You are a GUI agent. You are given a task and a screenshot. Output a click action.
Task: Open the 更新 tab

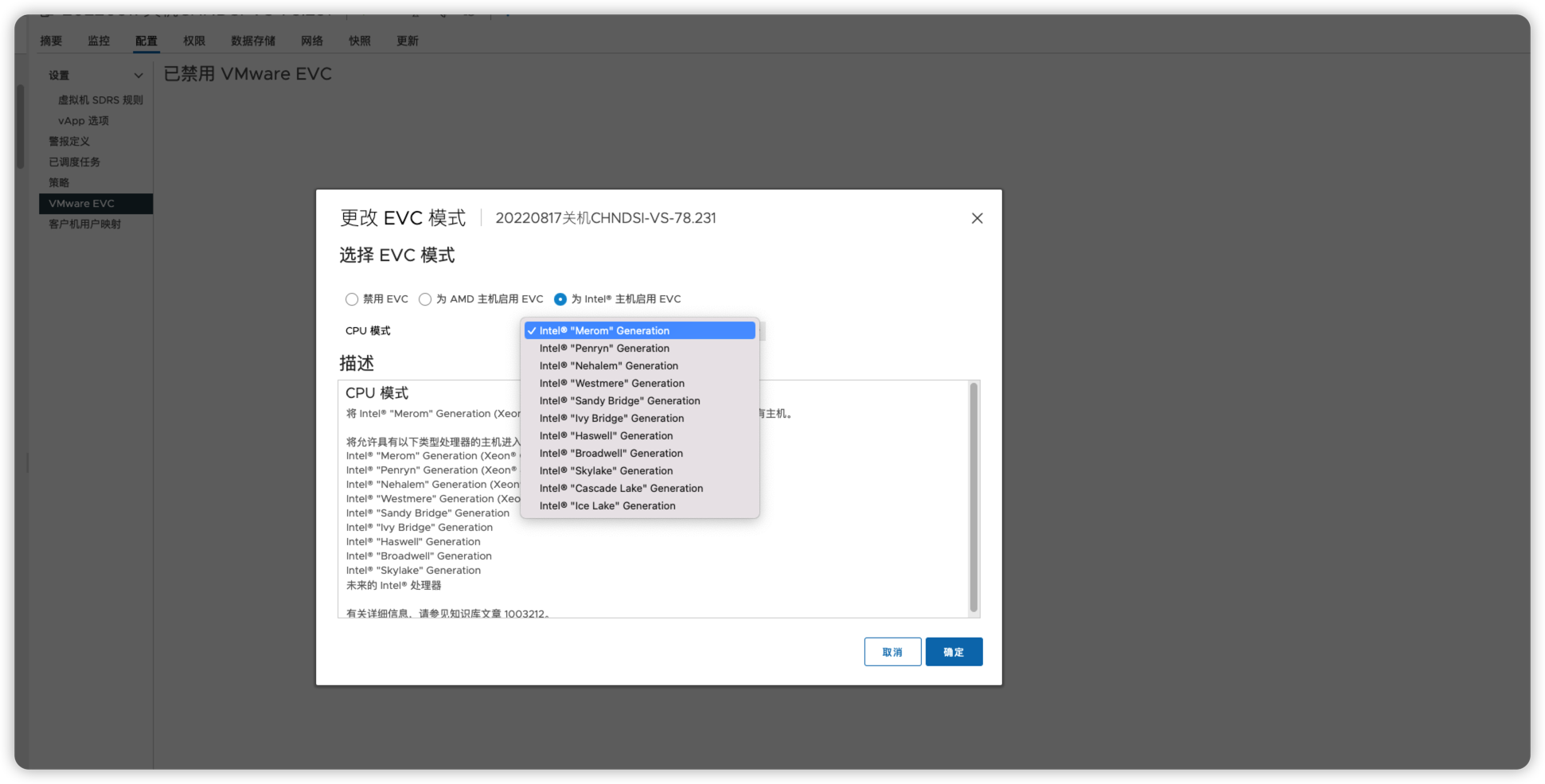[x=408, y=41]
